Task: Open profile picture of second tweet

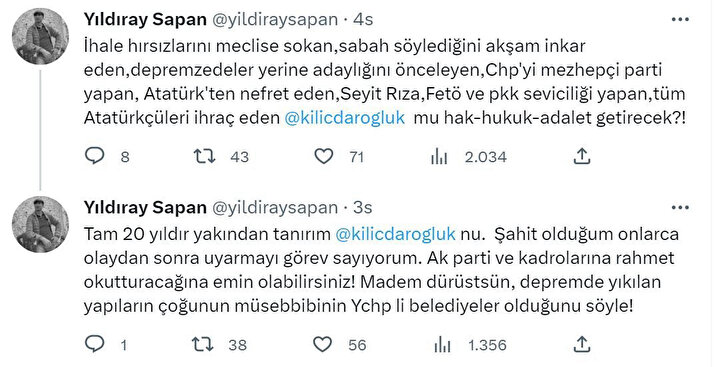Action: [40, 224]
